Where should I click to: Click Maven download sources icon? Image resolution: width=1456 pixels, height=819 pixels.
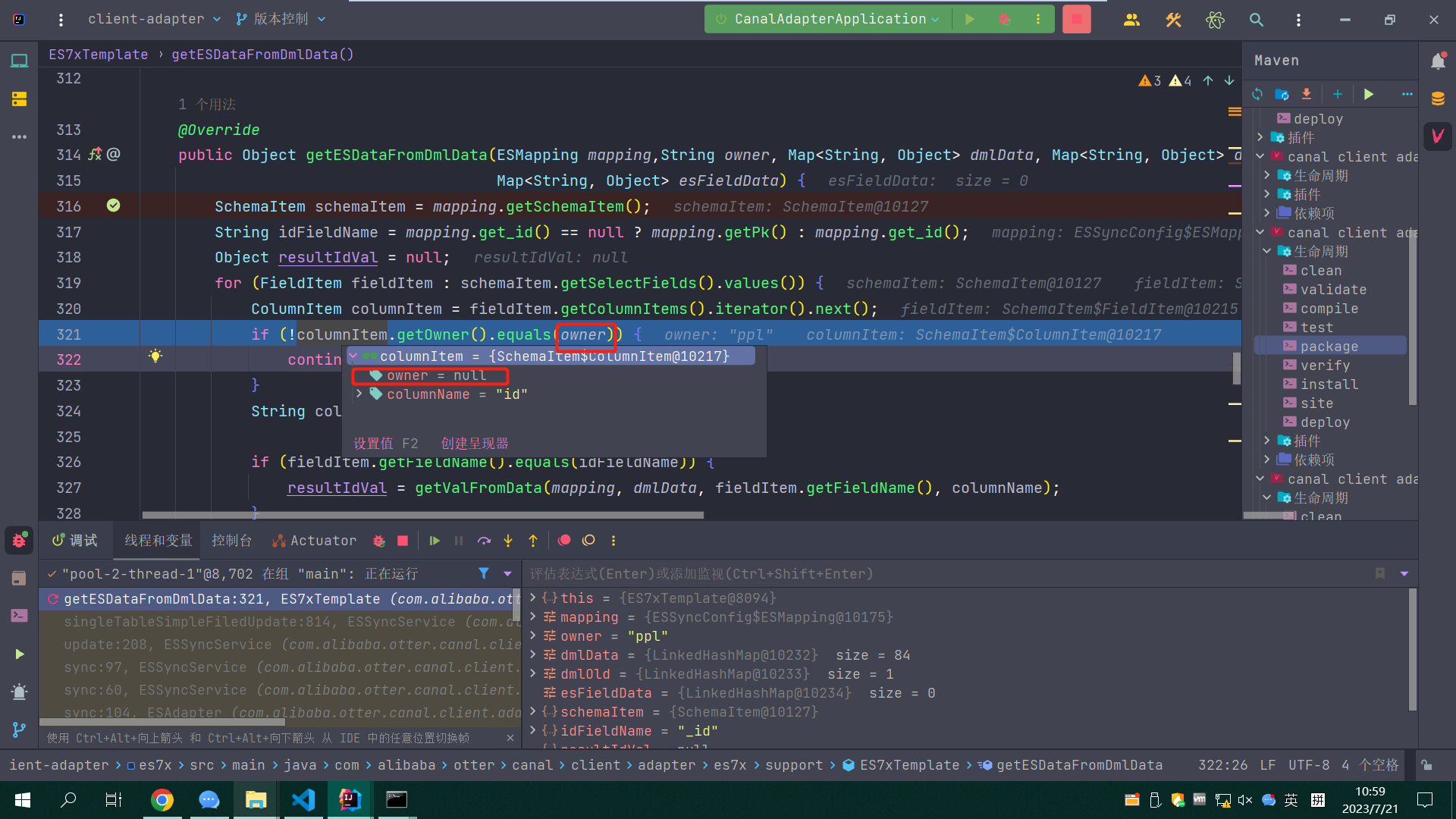tap(1306, 94)
